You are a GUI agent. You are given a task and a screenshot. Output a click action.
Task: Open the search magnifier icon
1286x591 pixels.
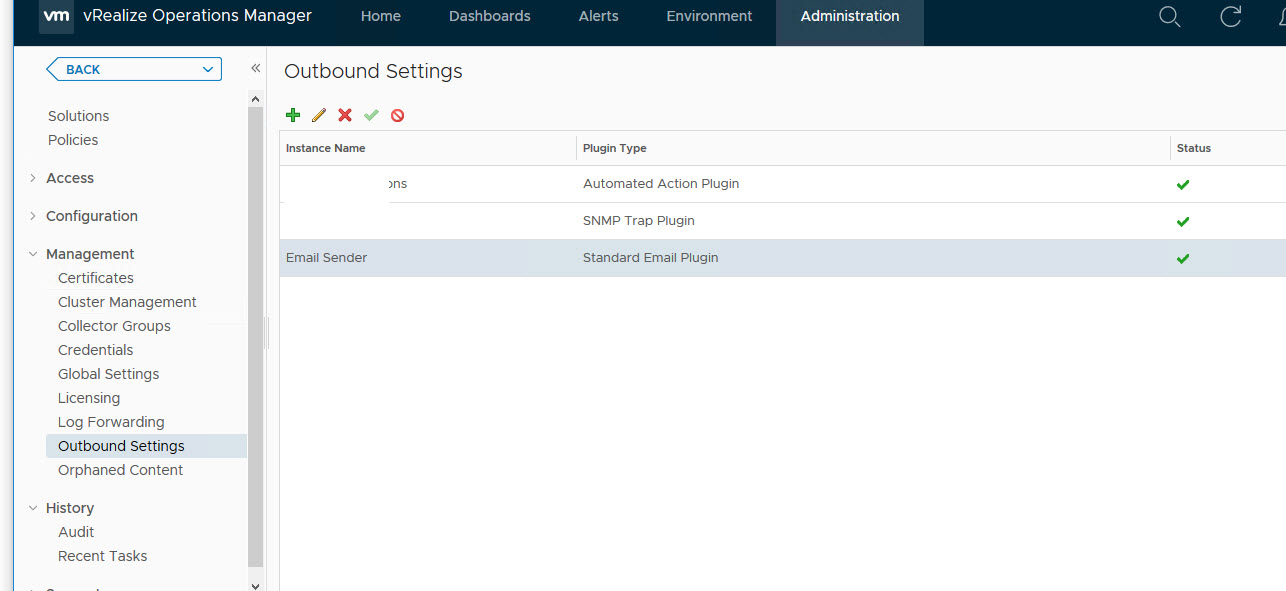point(1169,17)
